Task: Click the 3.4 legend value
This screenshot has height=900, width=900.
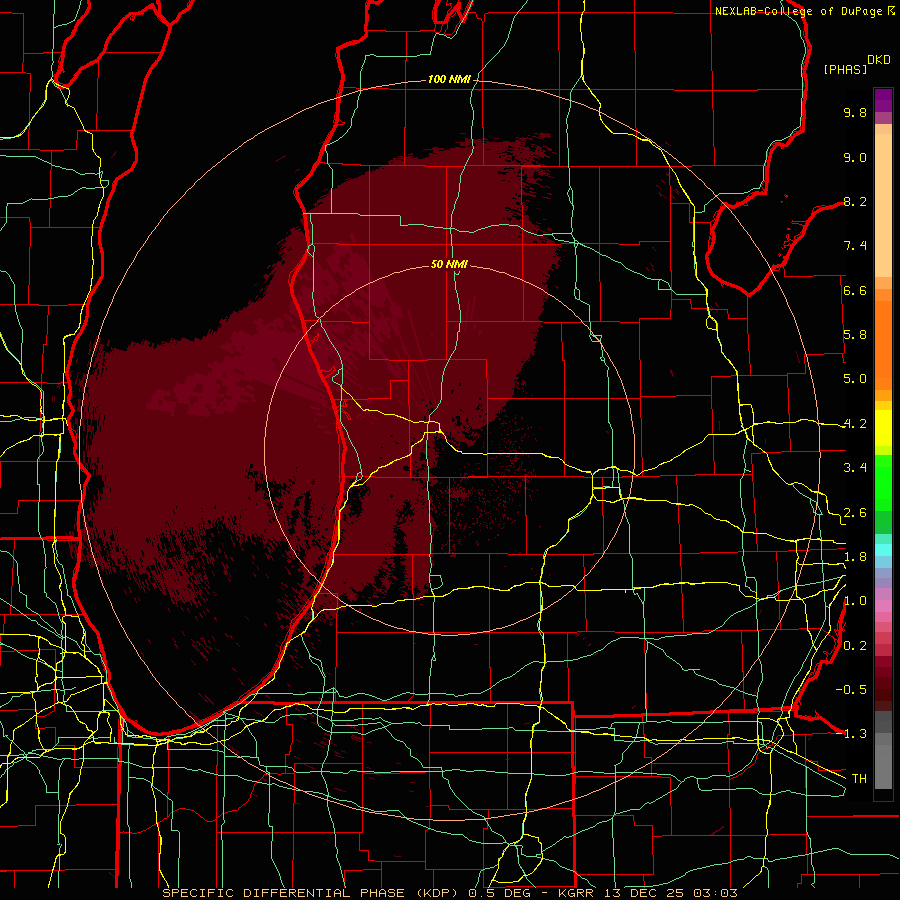Action: (x=855, y=468)
